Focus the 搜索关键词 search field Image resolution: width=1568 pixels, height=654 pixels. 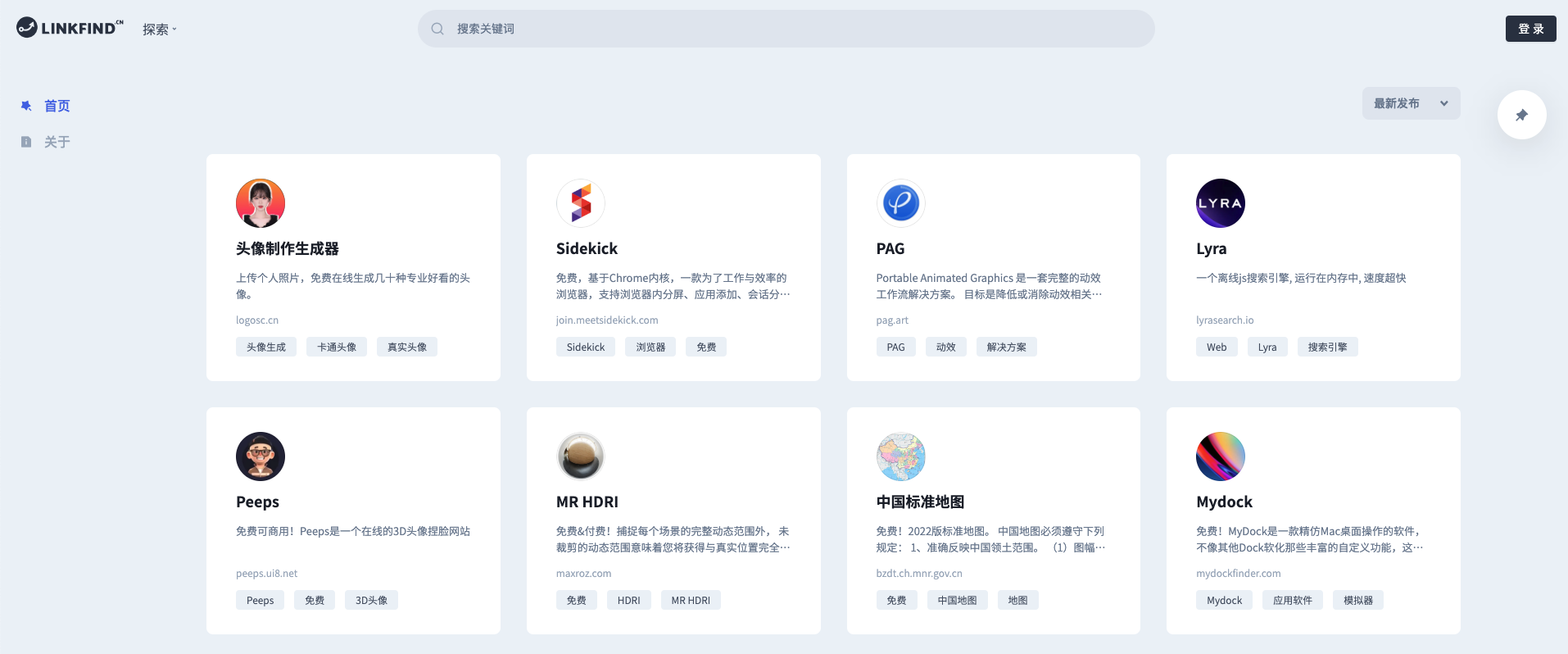click(786, 29)
